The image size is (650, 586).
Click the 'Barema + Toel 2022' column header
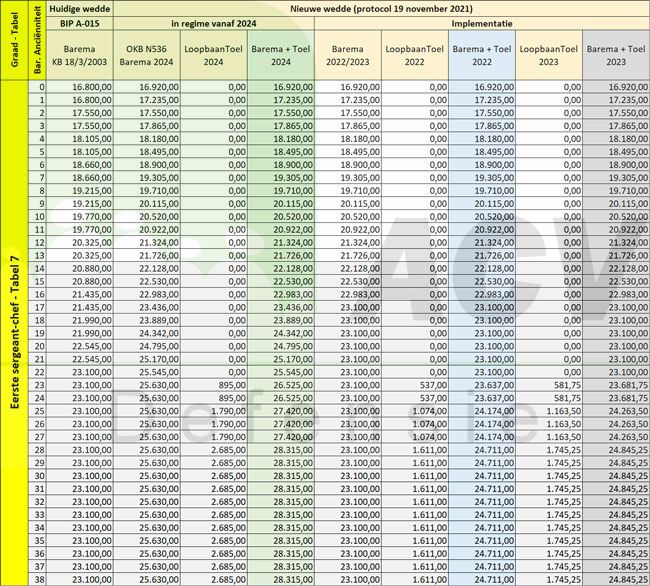click(482, 55)
